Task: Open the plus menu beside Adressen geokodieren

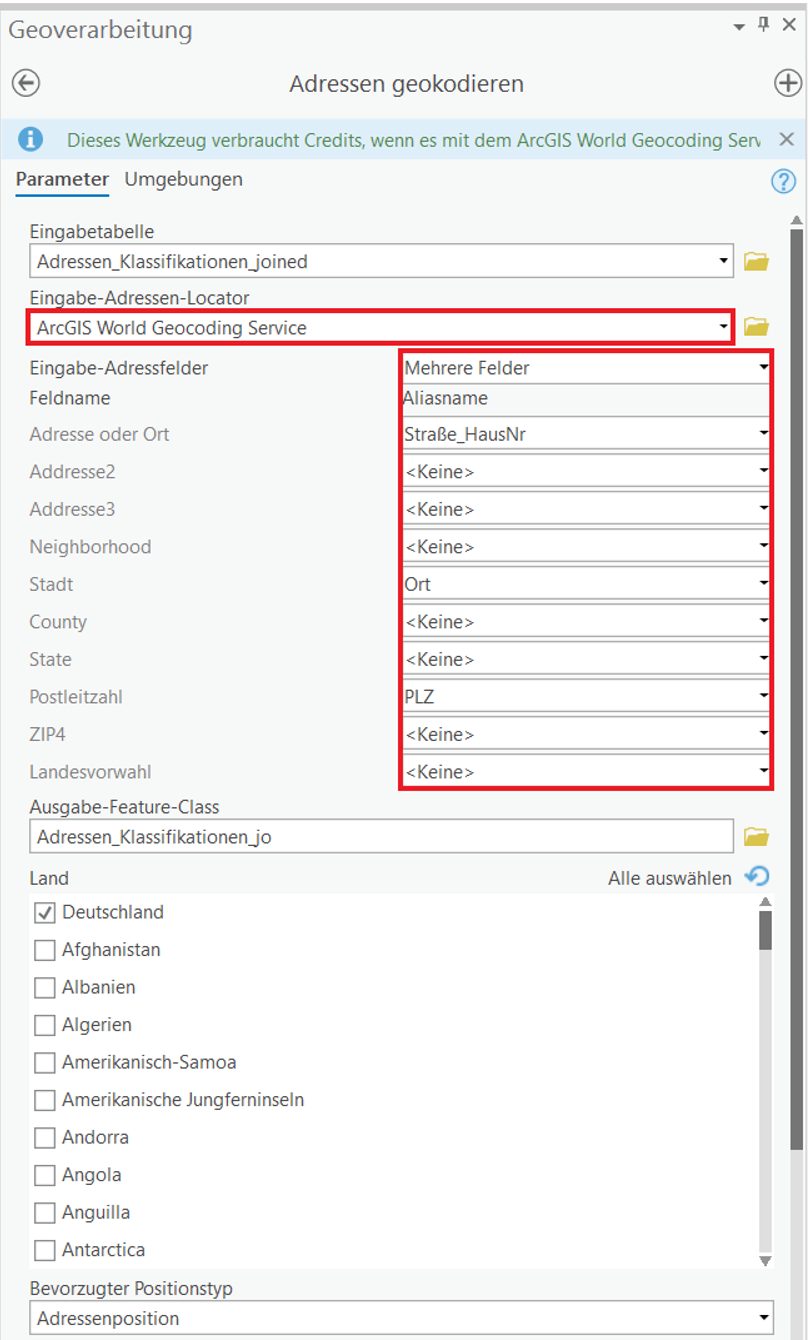Action: coord(788,83)
